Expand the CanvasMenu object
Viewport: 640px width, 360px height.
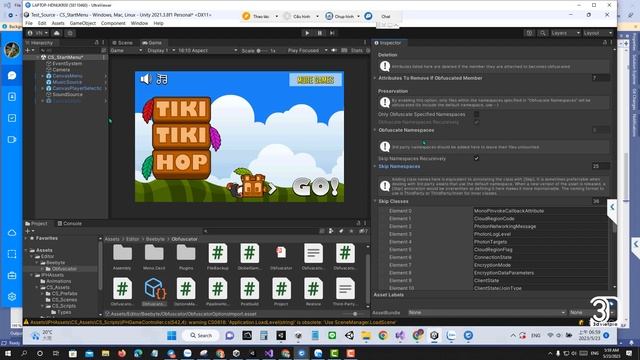42,76
